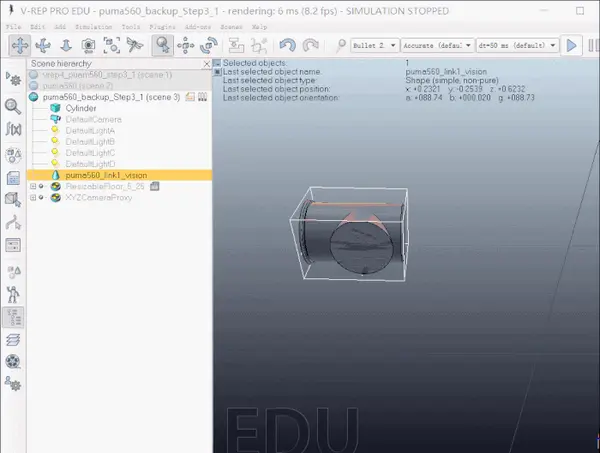Open main script icon beside scene 3
This screenshot has width=600, height=453.
click(x=190, y=97)
